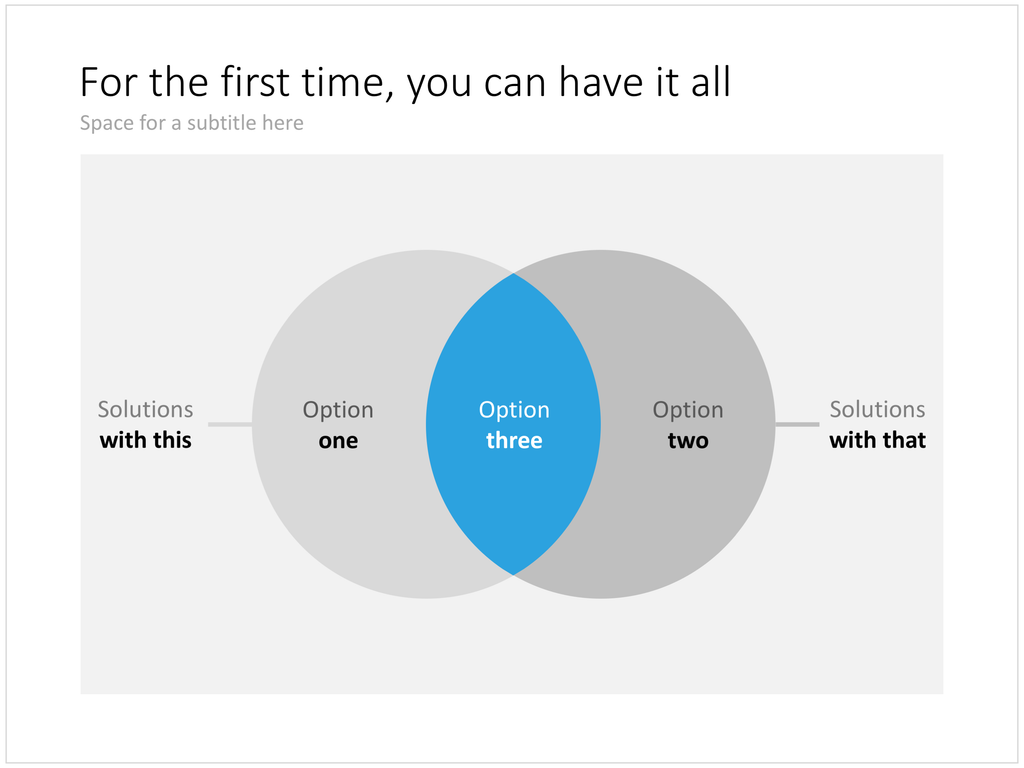Select the "Option" word above "three"
Image resolution: width=1024 pixels, height=768 pixels.
click(x=514, y=410)
